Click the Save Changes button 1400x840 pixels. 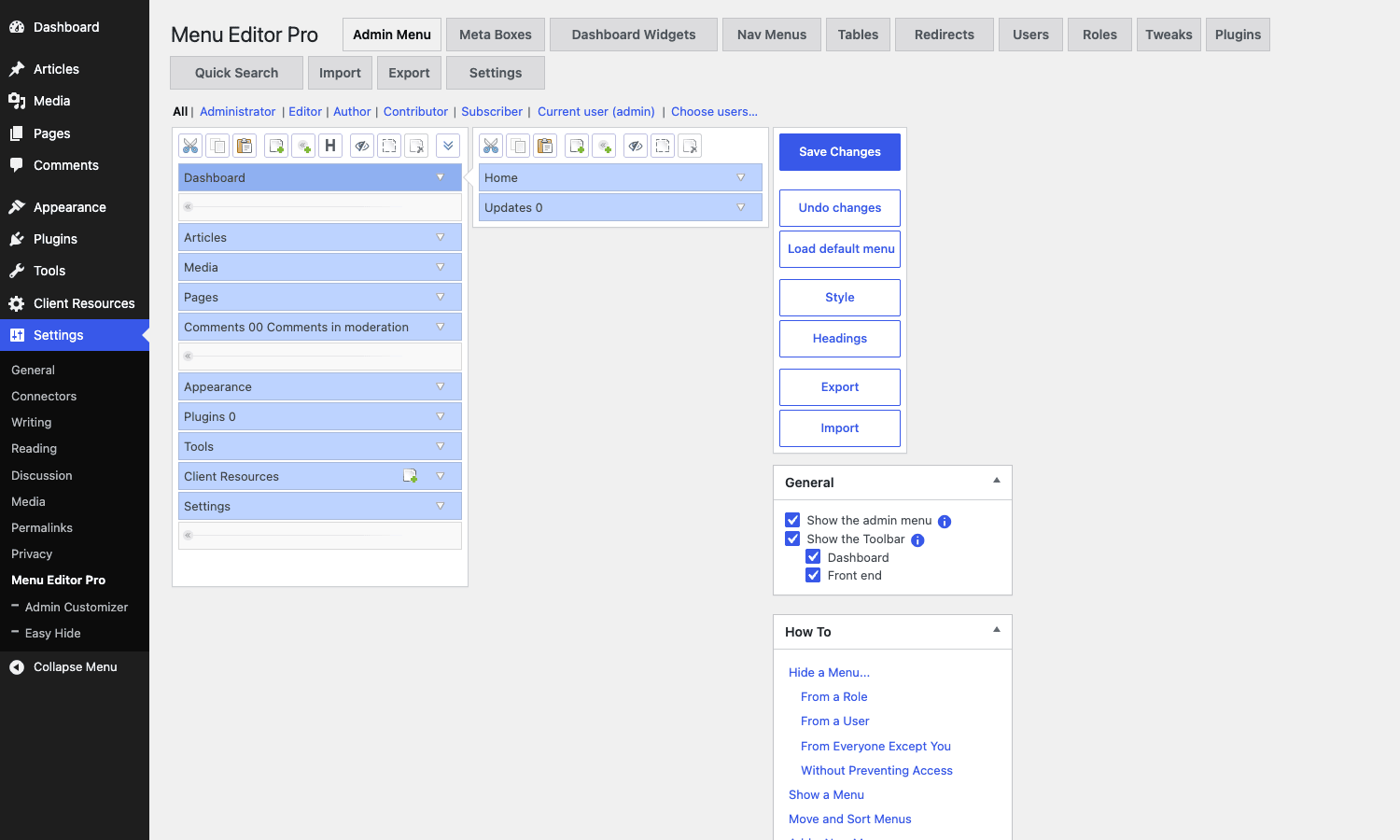840,152
